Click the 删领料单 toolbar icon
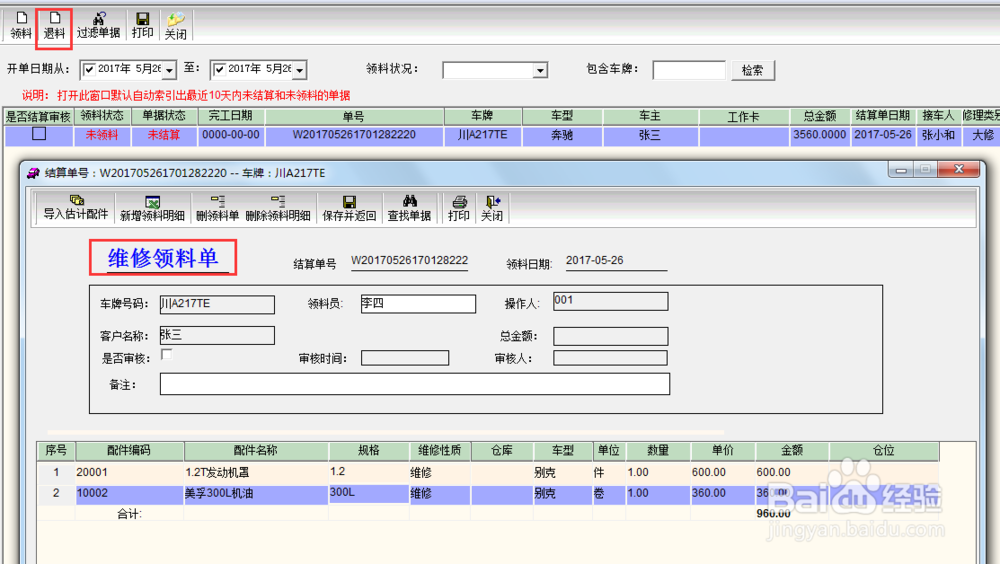Image resolution: width=1000 pixels, height=564 pixels. coord(217,208)
